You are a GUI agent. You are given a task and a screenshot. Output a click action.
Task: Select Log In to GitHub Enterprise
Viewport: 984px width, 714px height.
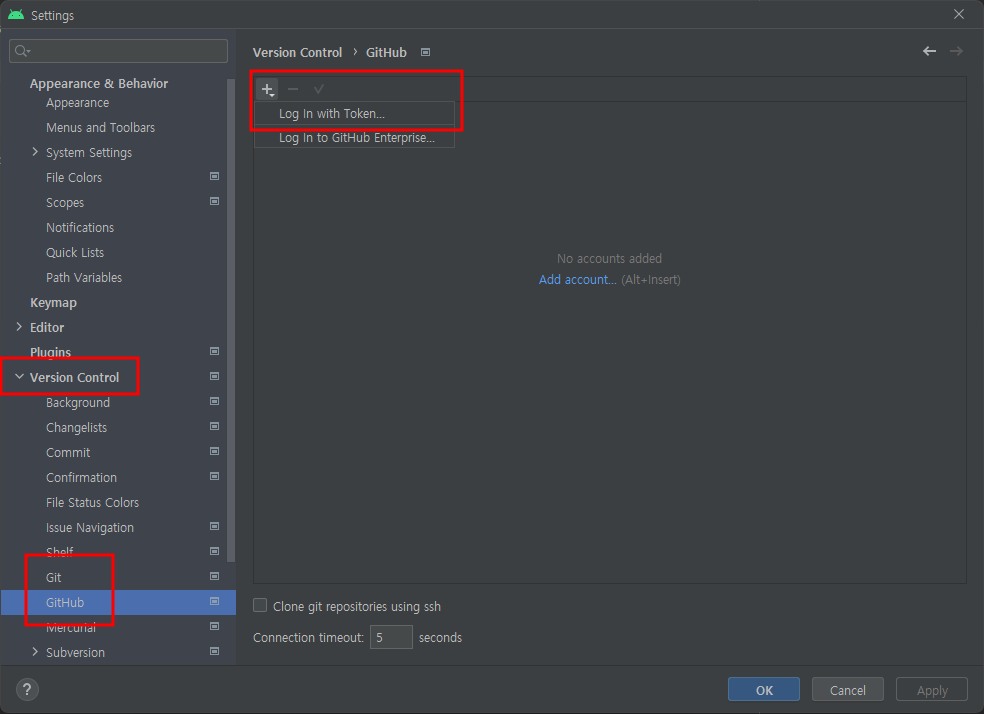coord(354,138)
